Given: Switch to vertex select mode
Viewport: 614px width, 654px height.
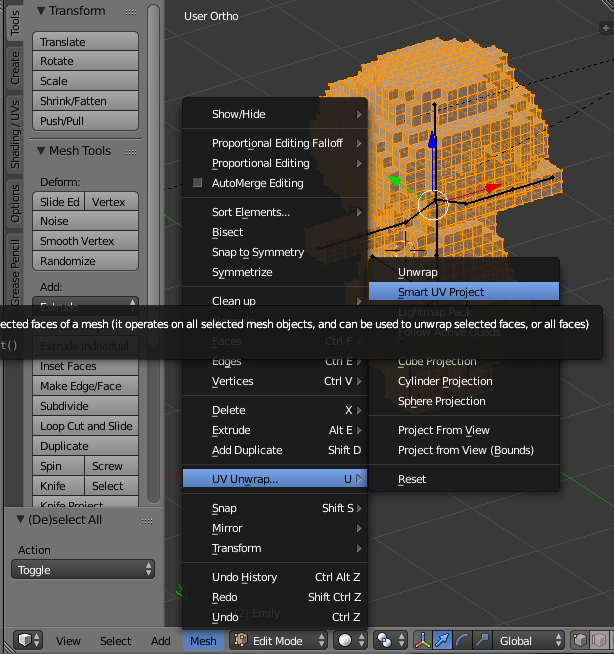Looking at the screenshot, I should [x=579, y=640].
